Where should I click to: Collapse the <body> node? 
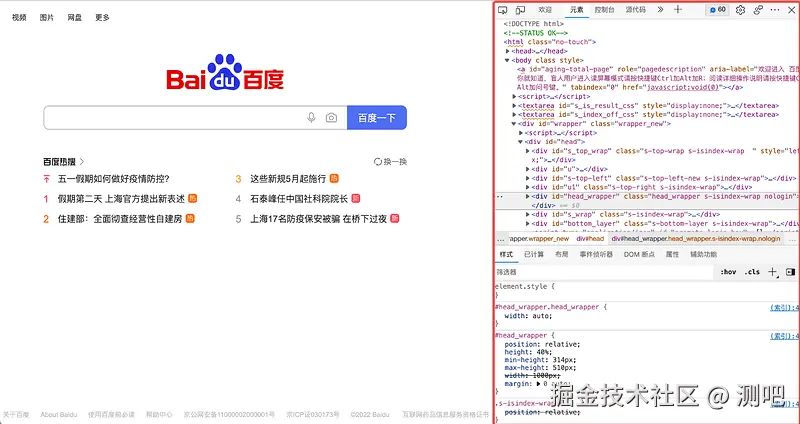click(507, 60)
